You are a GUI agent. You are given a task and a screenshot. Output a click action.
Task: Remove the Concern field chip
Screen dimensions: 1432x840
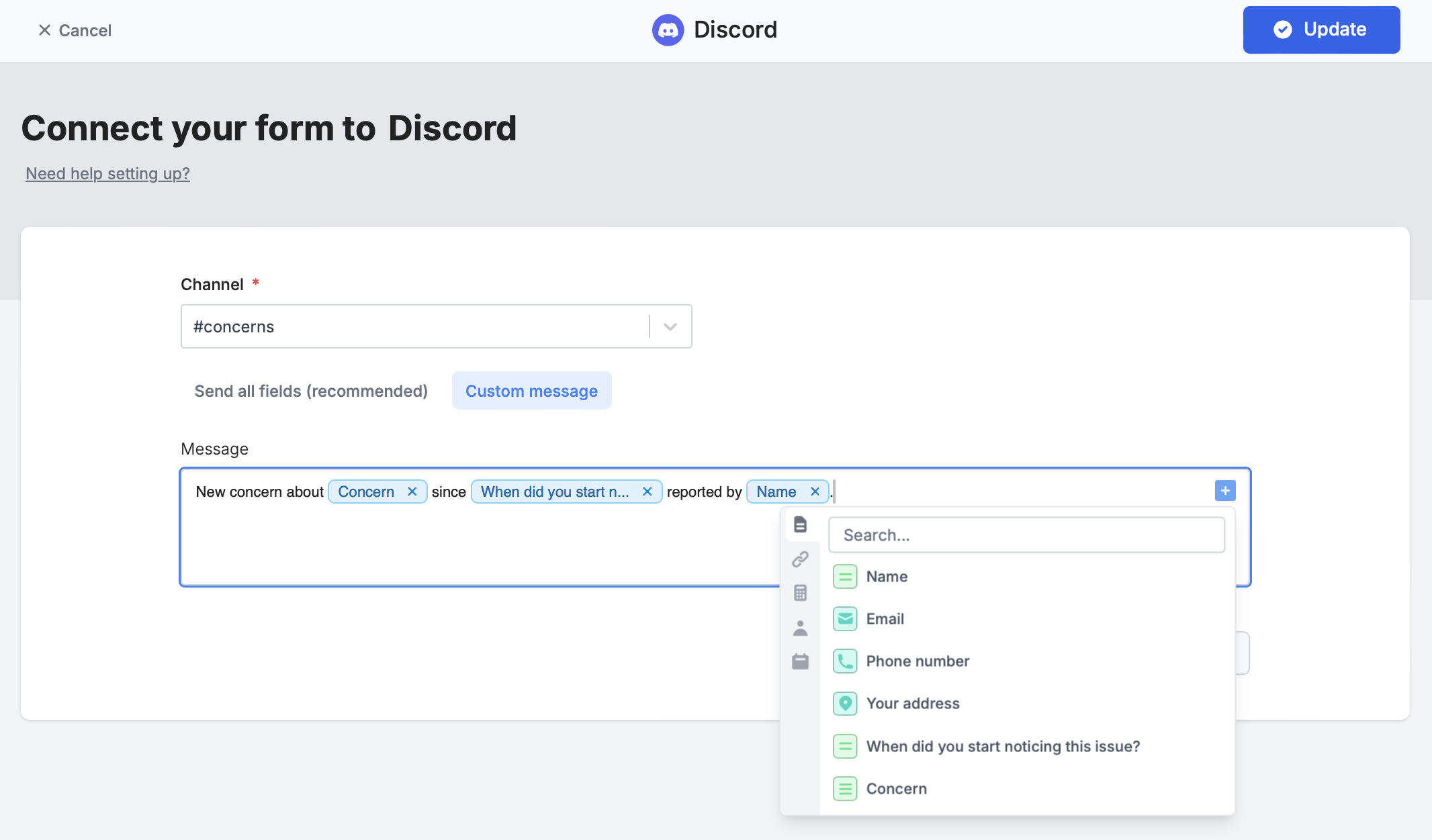[x=412, y=491]
